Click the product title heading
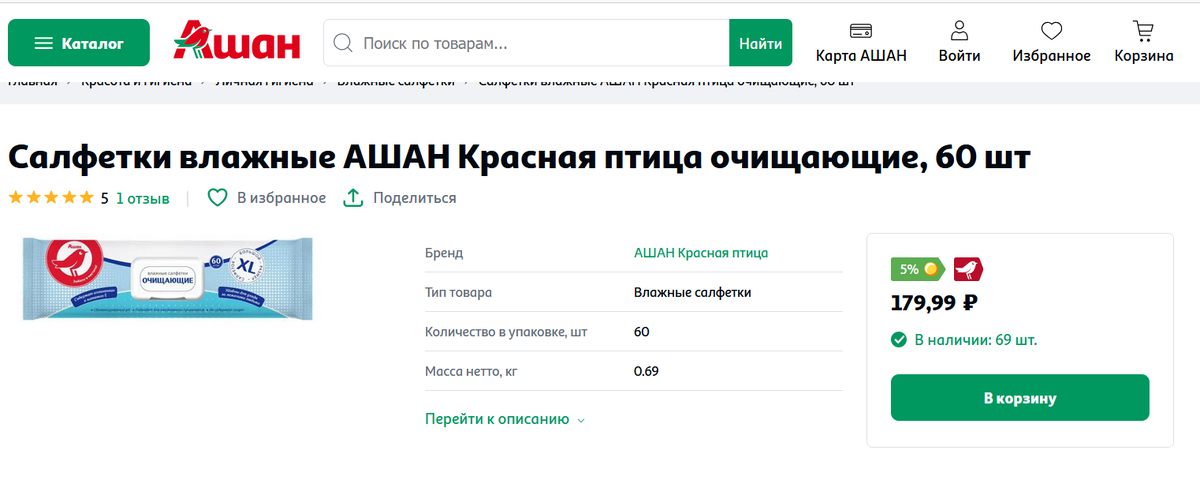 [519, 158]
